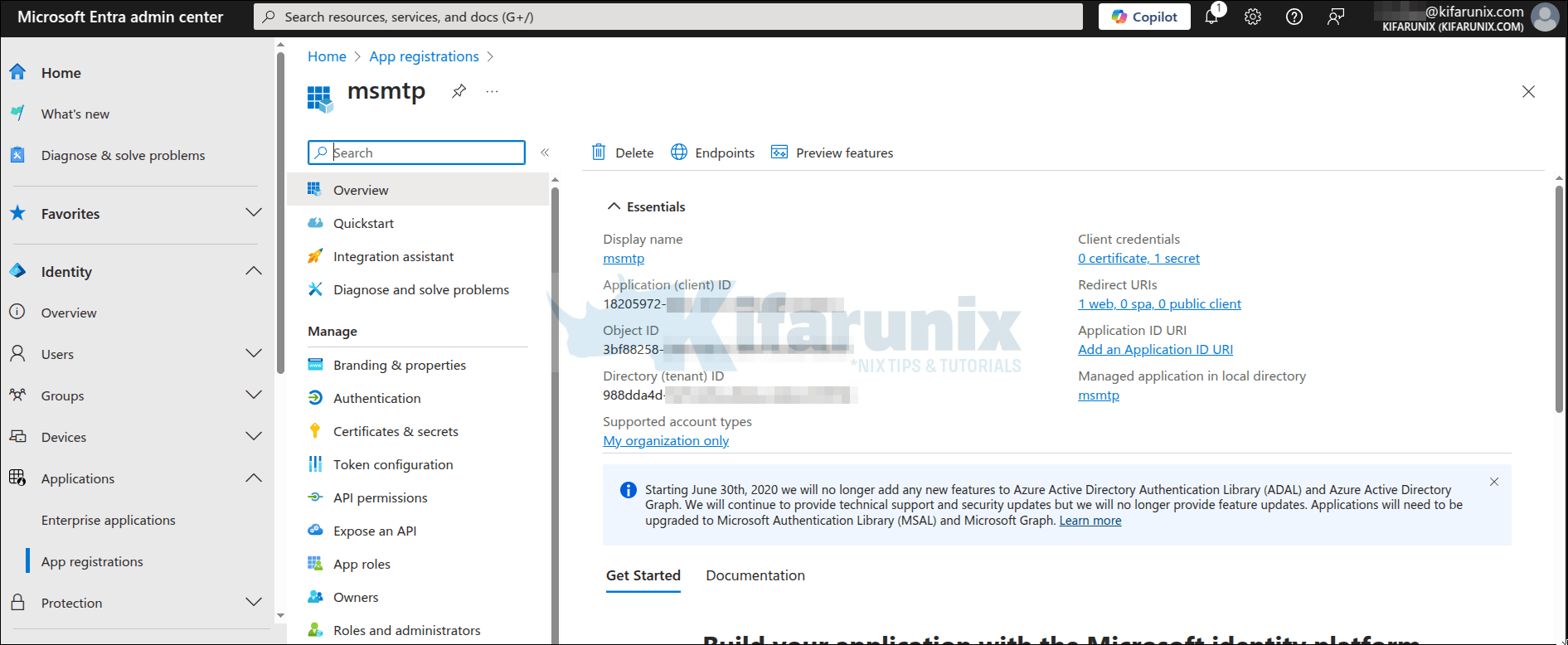This screenshot has height=645, width=1568.
Task: Click the app menu scrollbar
Action: [x=555, y=415]
